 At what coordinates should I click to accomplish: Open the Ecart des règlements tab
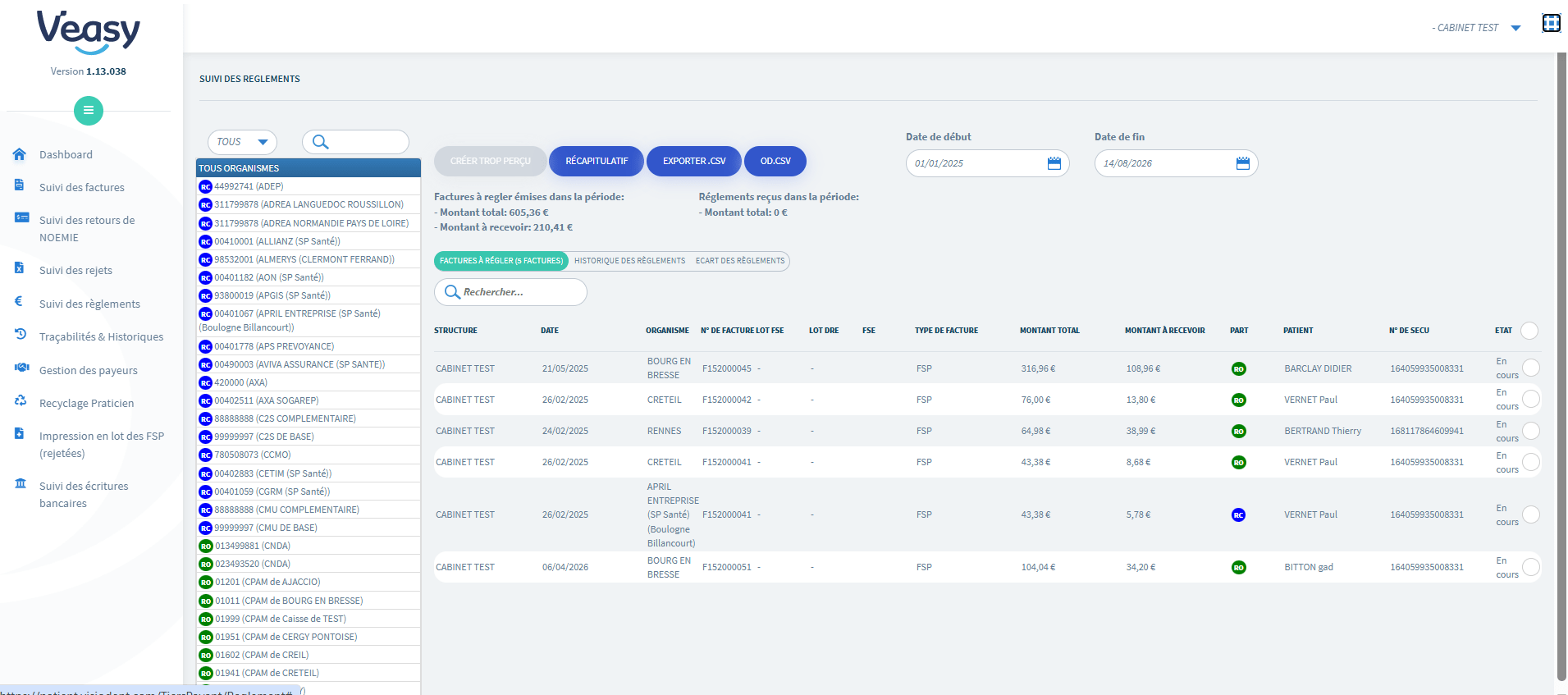pos(740,261)
